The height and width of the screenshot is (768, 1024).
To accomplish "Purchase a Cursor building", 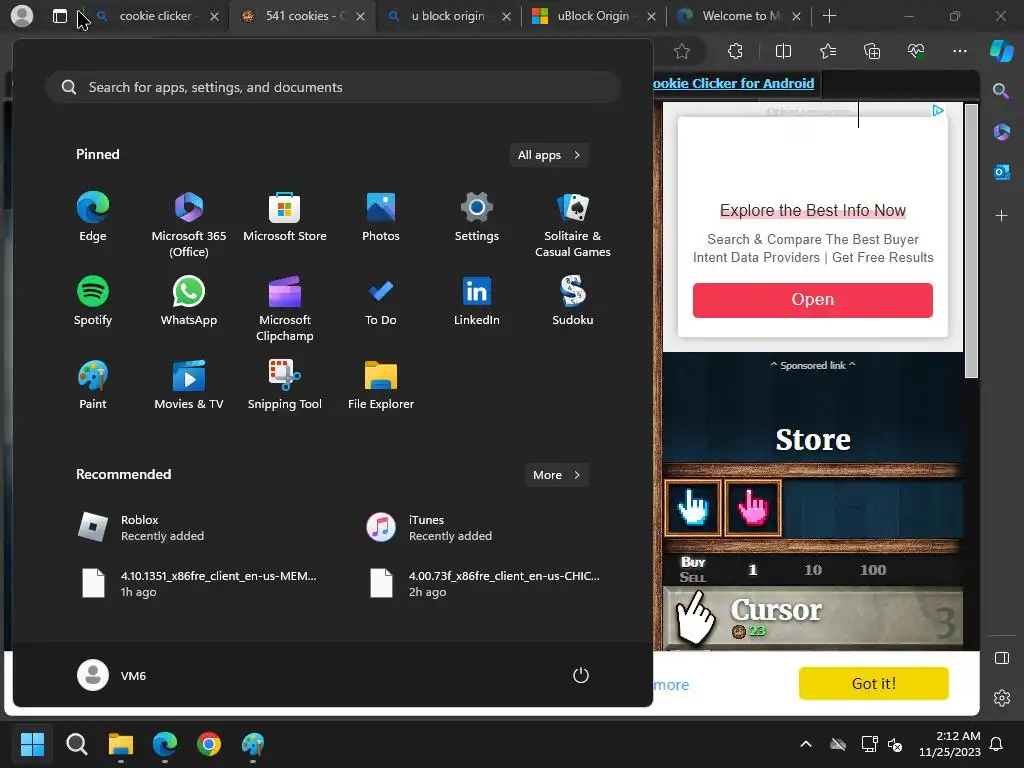I will coord(812,618).
